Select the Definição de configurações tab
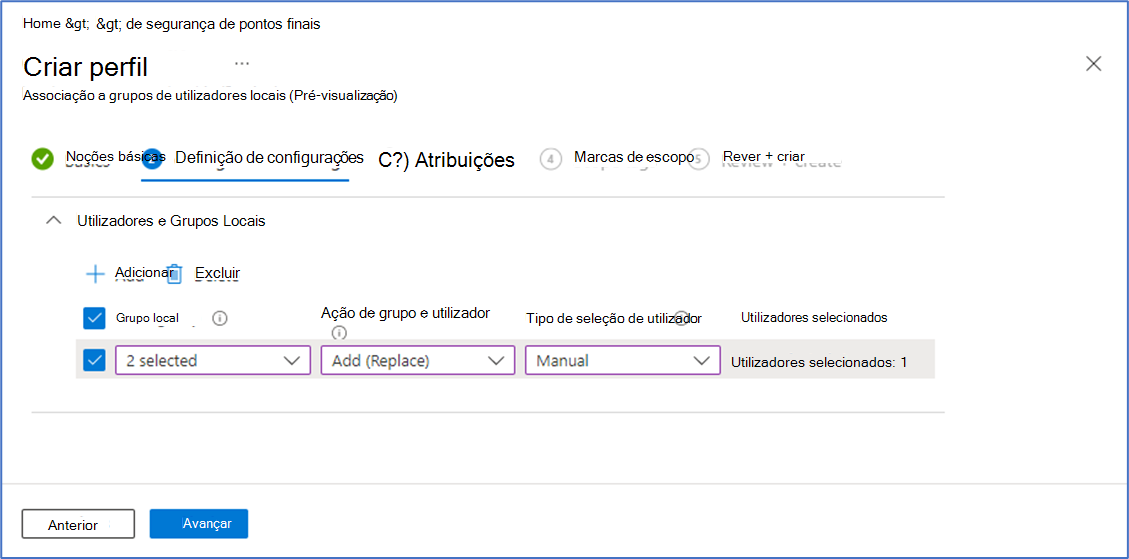 269,157
